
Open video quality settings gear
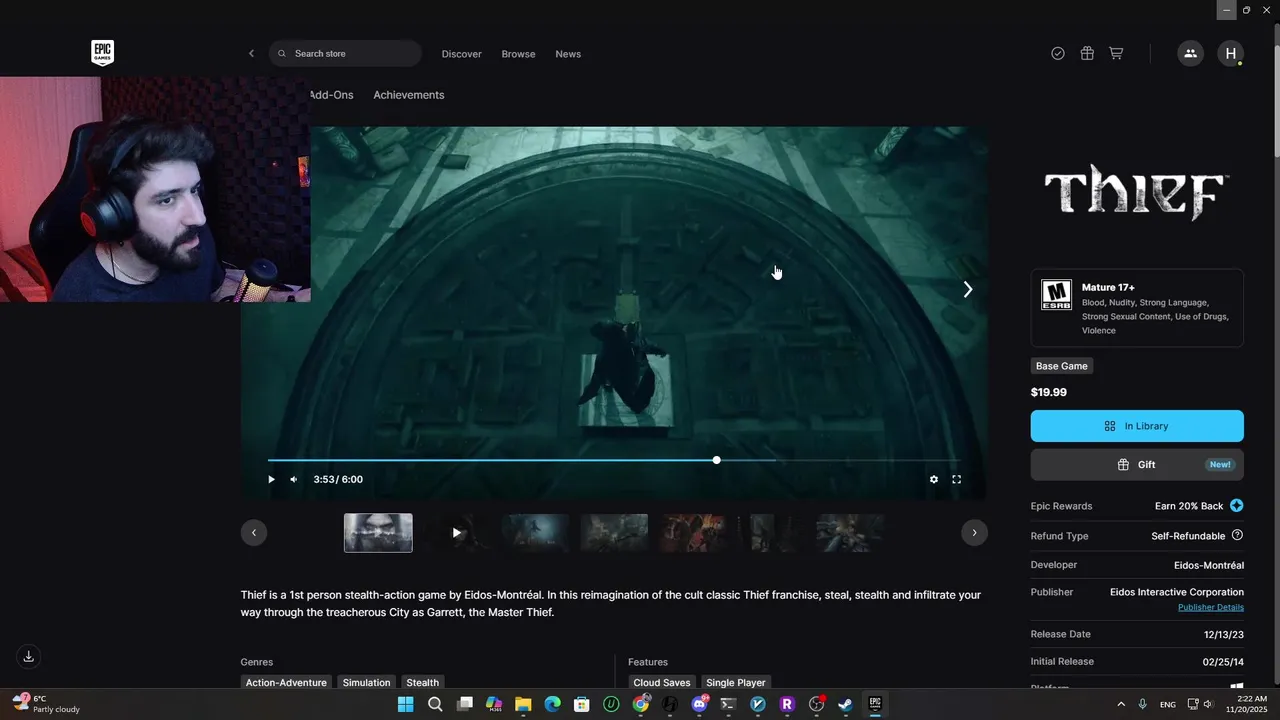coord(934,479)
